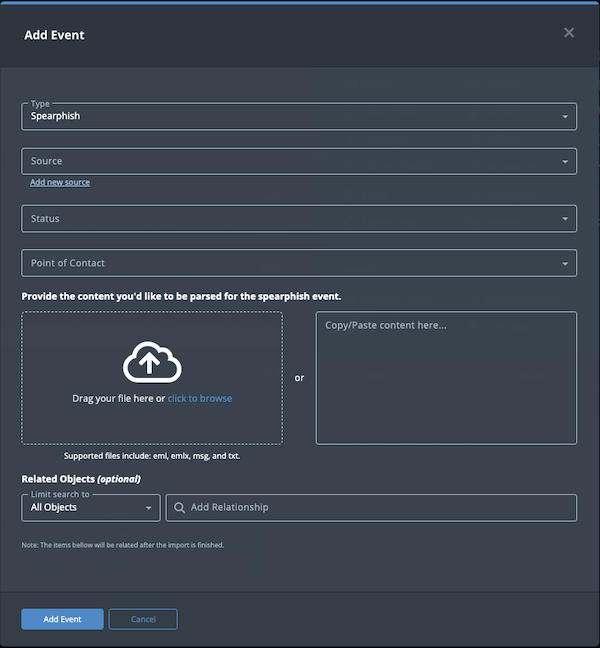Expand the Point of Contact dropdown

(x=299, y=263)
